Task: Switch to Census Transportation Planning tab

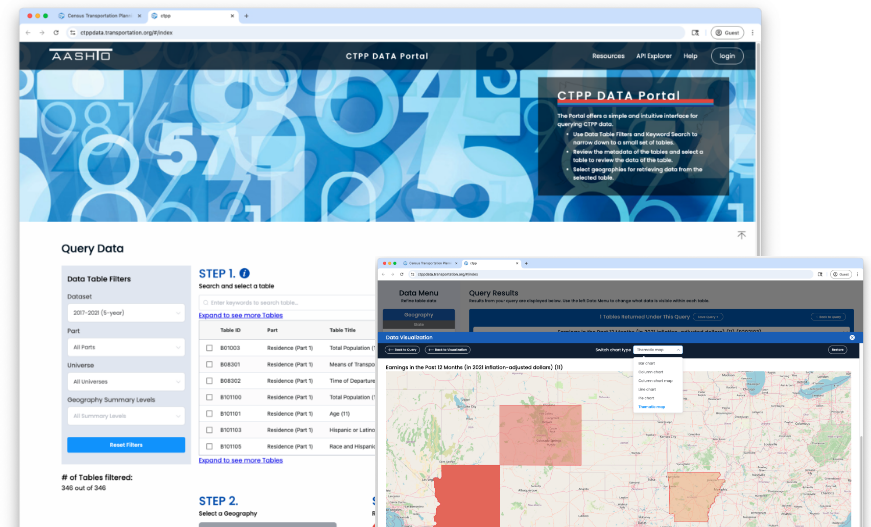Action: pyautogui.click(x=100, y=16)
